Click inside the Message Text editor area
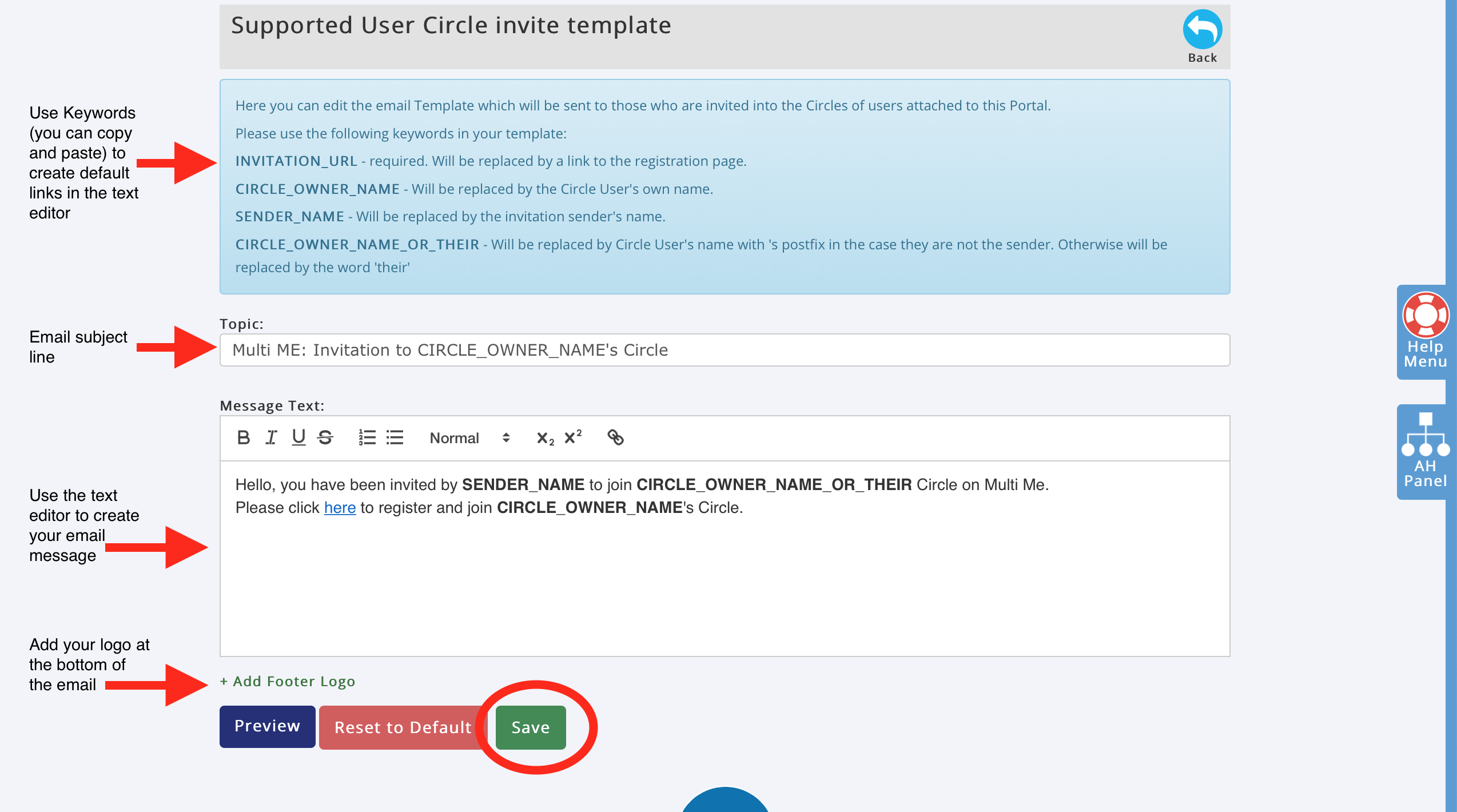Image resolution: width=1457 pixels, height=812 pixels. pos(724,583)
